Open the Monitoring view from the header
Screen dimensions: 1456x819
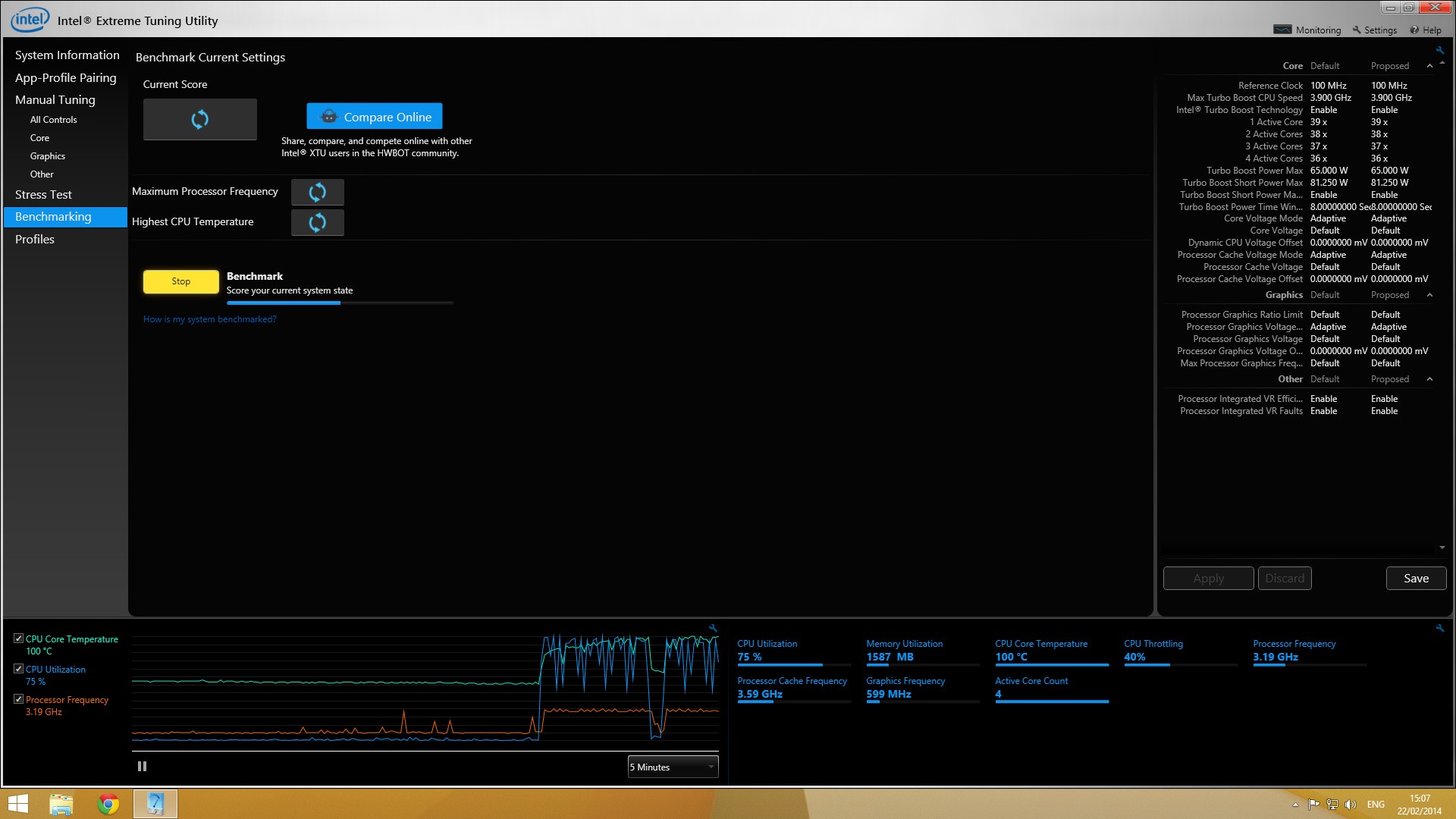[1307, 30]
